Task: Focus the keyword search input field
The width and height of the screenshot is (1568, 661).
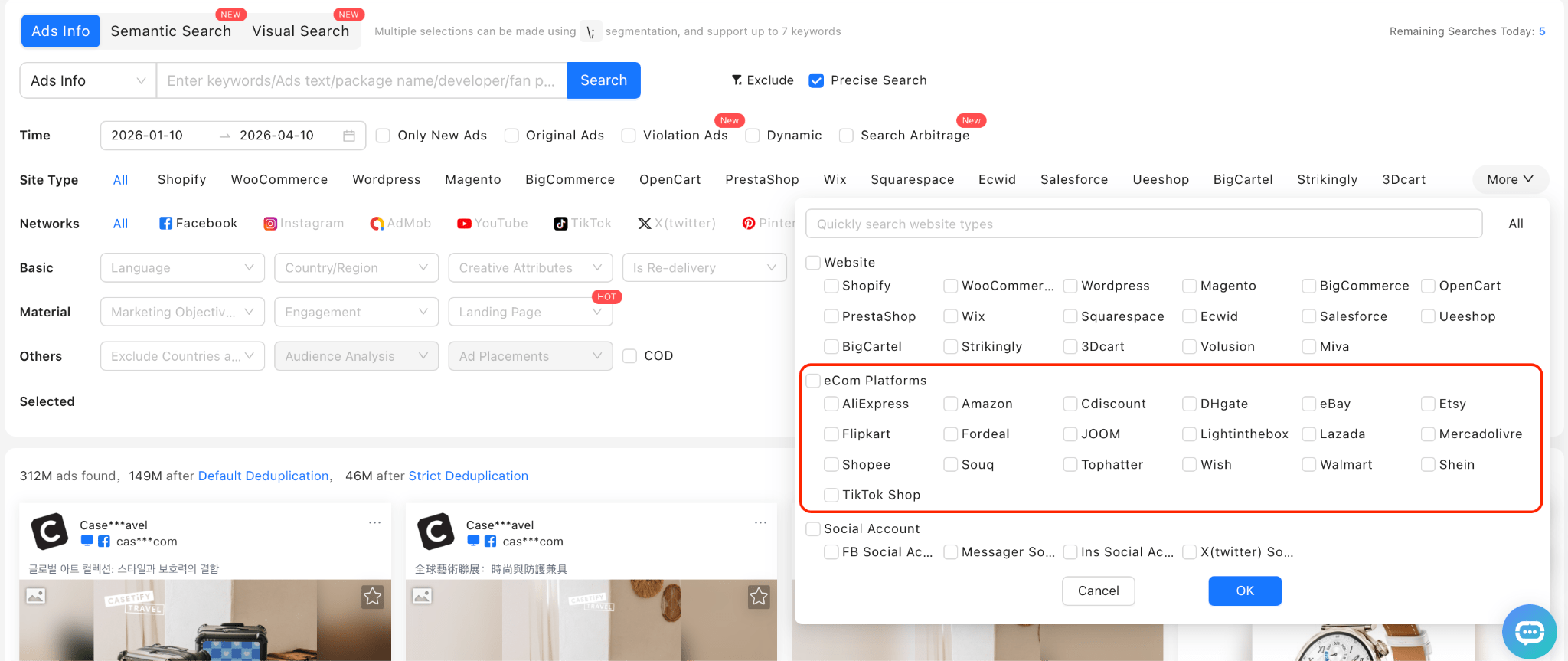Action: [x=361, y=80]
